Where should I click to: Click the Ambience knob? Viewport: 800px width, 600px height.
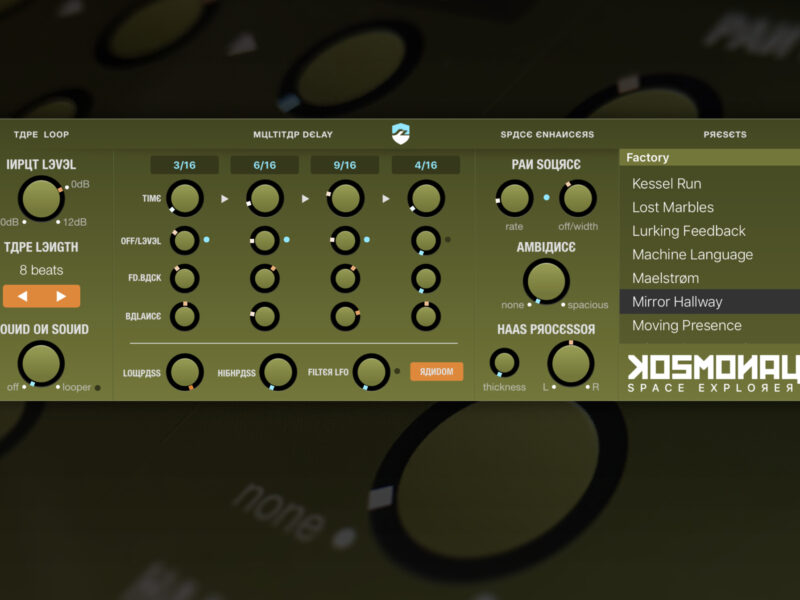pos(546,281)
